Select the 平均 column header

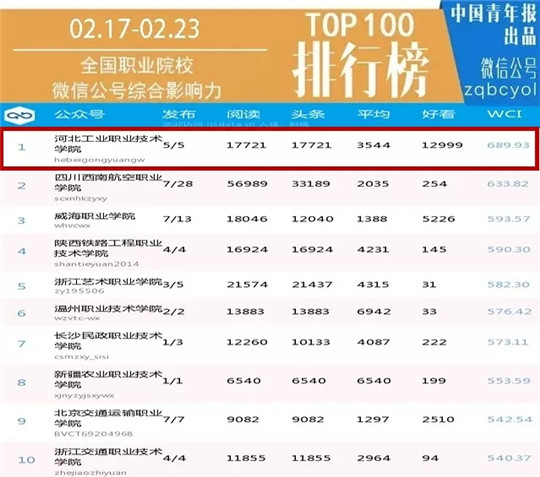click(x=373, y=114)
